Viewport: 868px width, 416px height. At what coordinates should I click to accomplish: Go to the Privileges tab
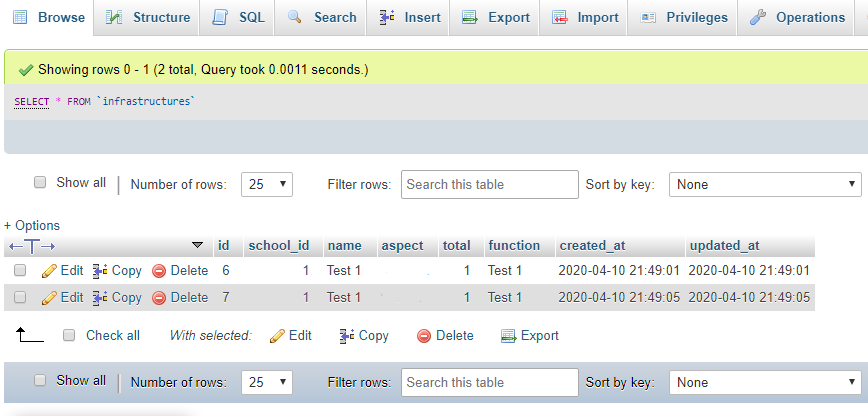tap(684, 18)
